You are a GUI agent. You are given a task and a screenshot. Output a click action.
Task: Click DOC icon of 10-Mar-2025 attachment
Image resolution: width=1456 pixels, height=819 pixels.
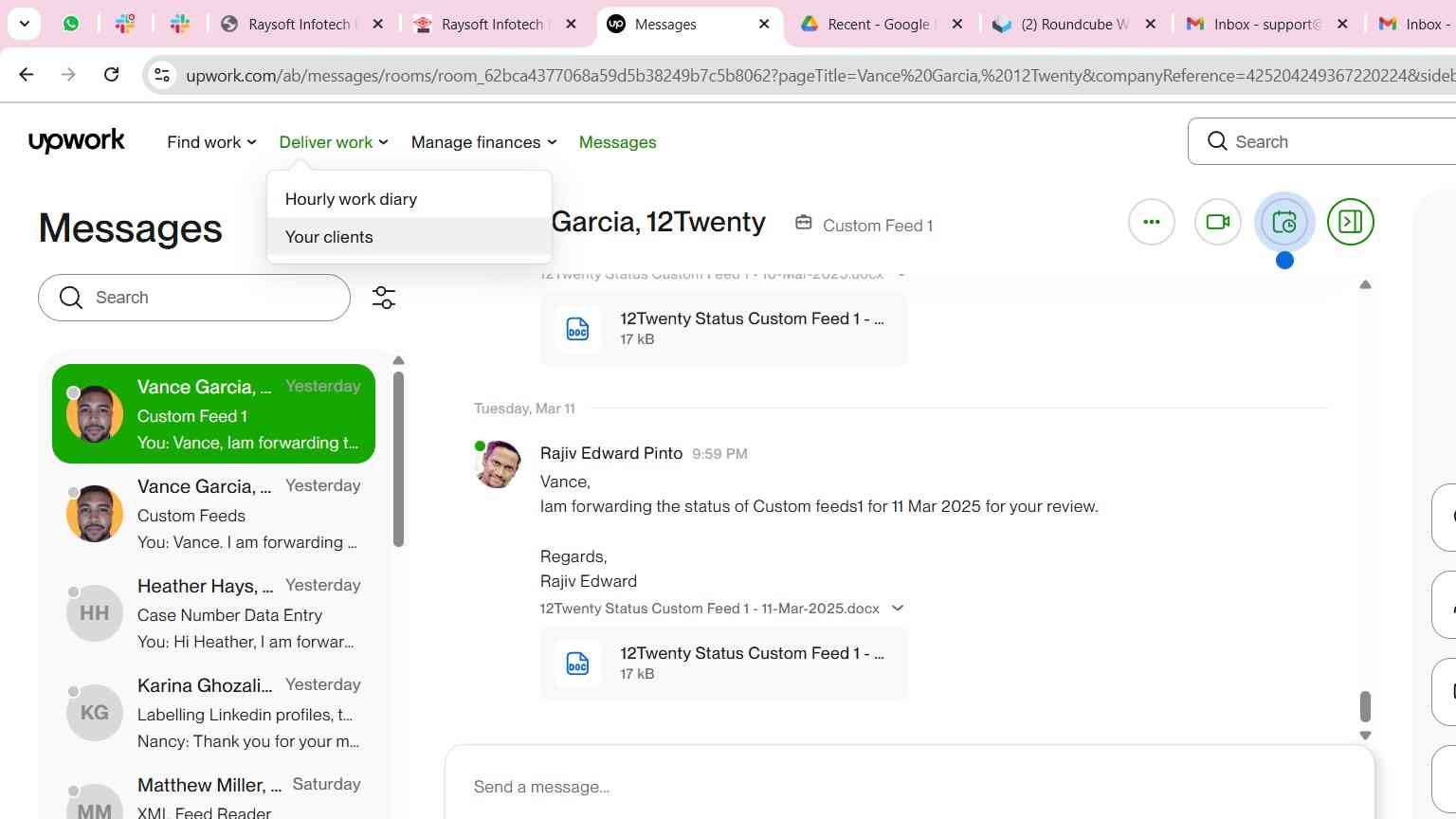[x=577, y=328]
